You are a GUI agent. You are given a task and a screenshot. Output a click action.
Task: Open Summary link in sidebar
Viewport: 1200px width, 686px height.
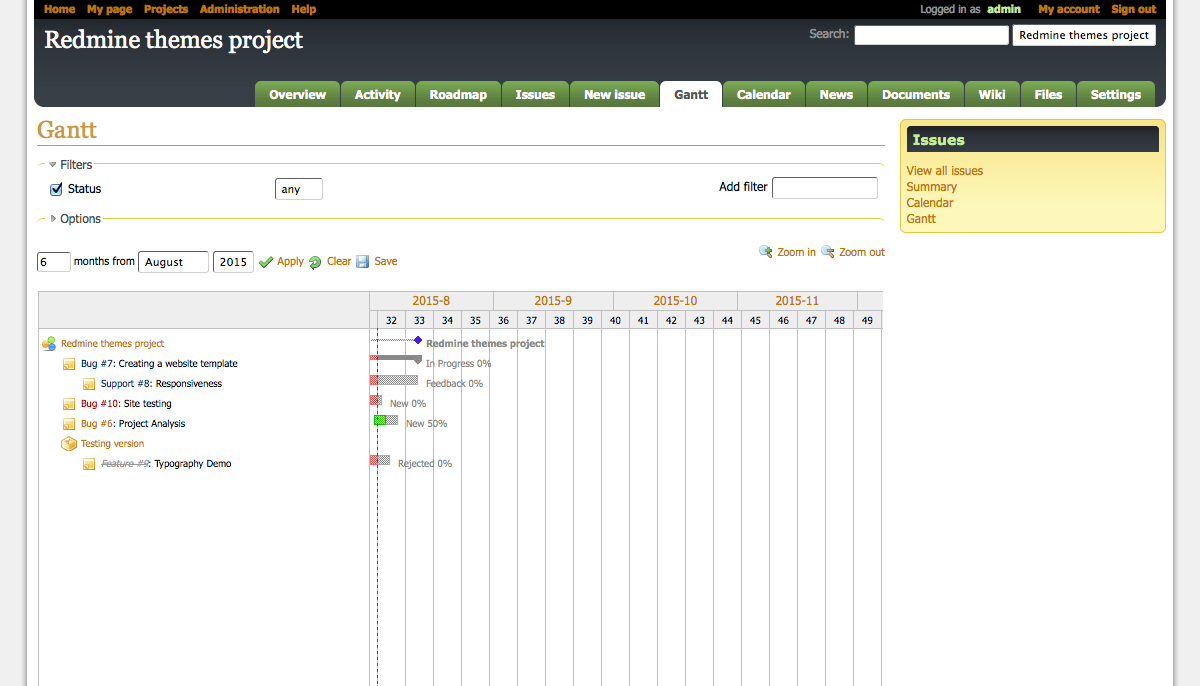(x=932, y=187)
